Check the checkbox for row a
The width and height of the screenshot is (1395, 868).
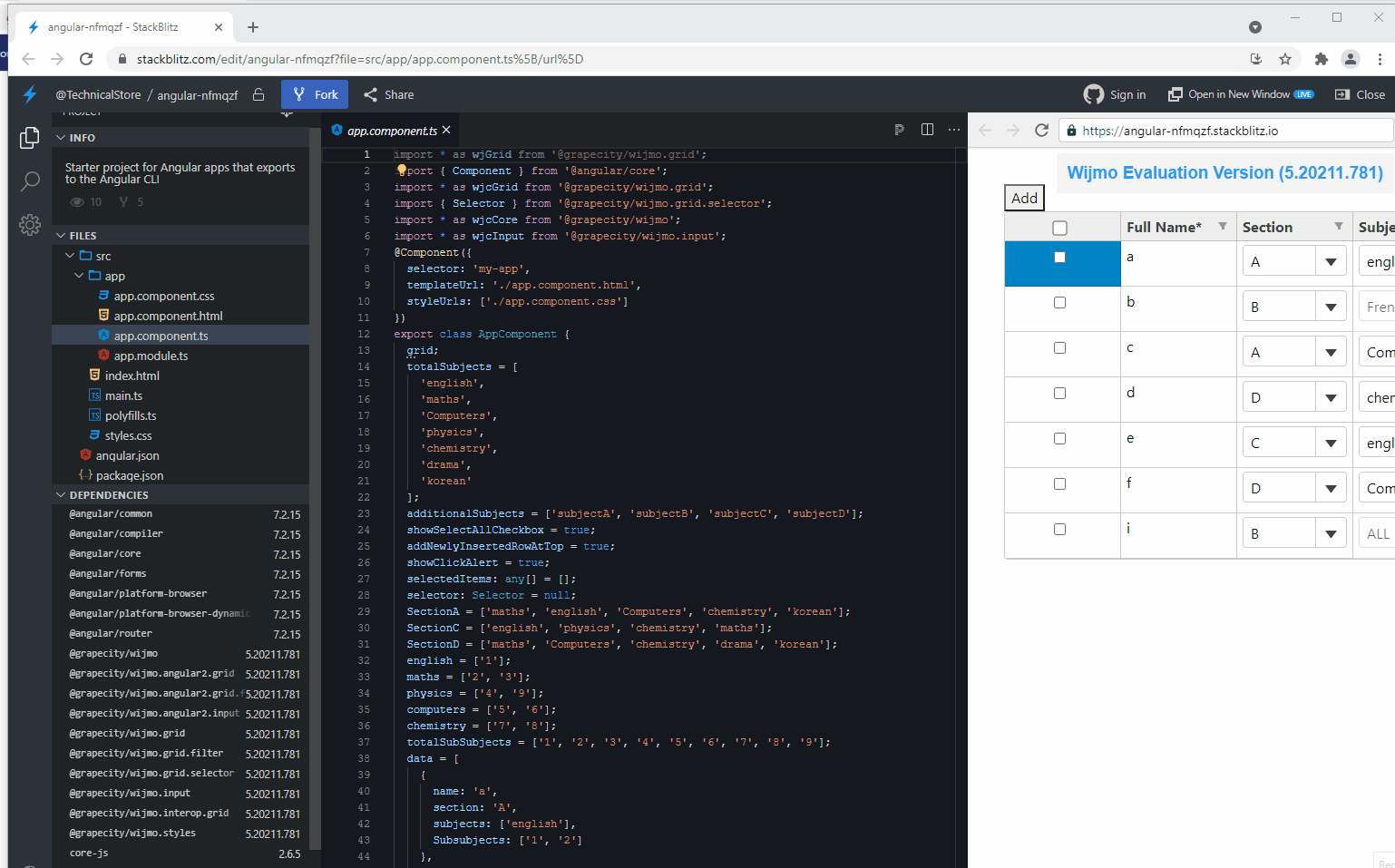pyautogui.click(x=1059, y=257)
